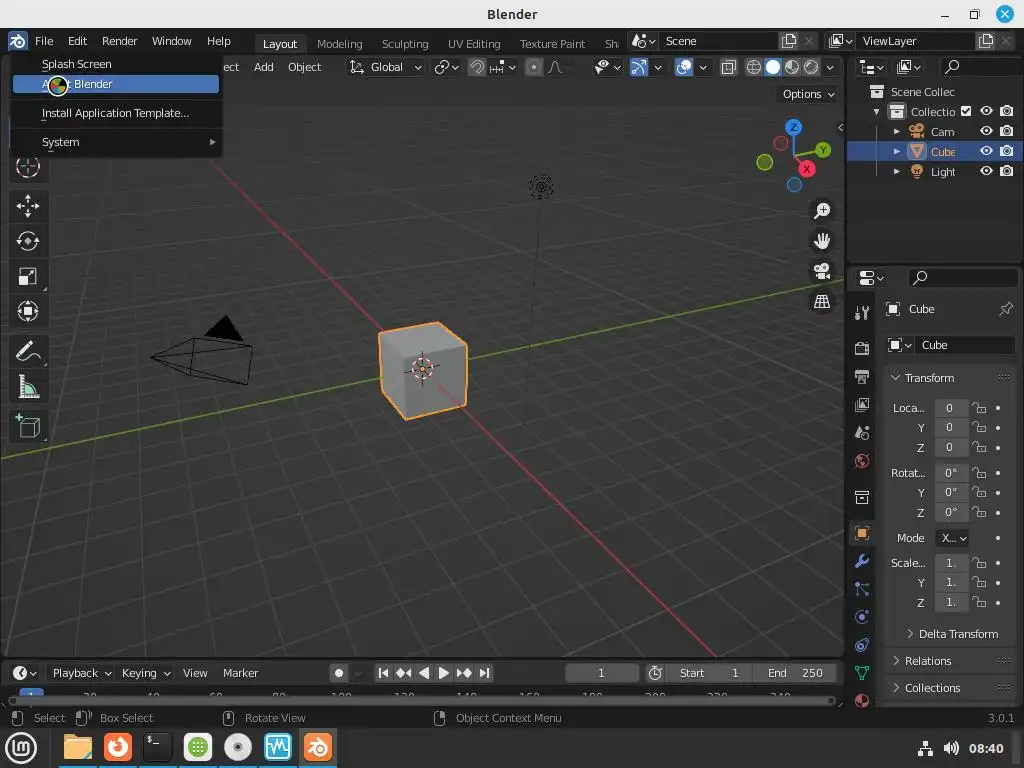Play the animation forward
Viewport: 1024px width, 768px height.
[443, 673]
